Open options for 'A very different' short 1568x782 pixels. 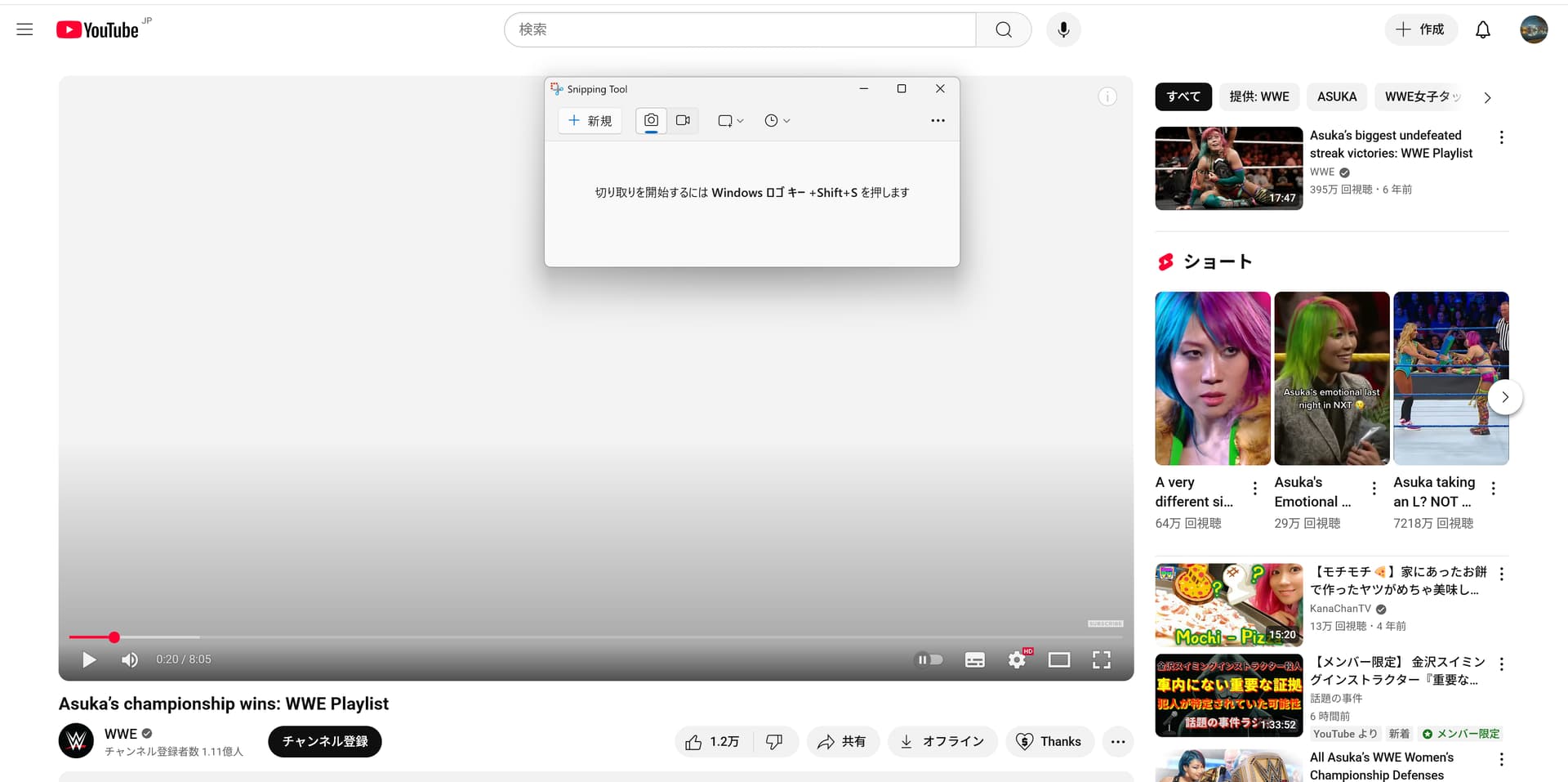tap(1255, 489)
